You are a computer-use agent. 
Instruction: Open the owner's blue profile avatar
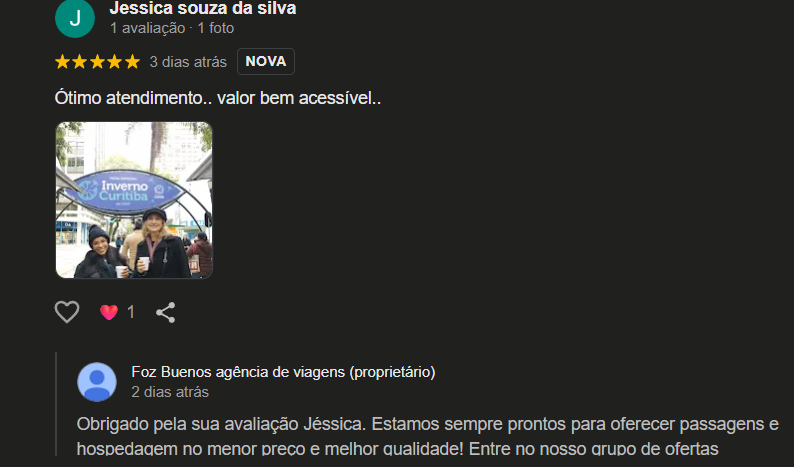pos(97,382)
